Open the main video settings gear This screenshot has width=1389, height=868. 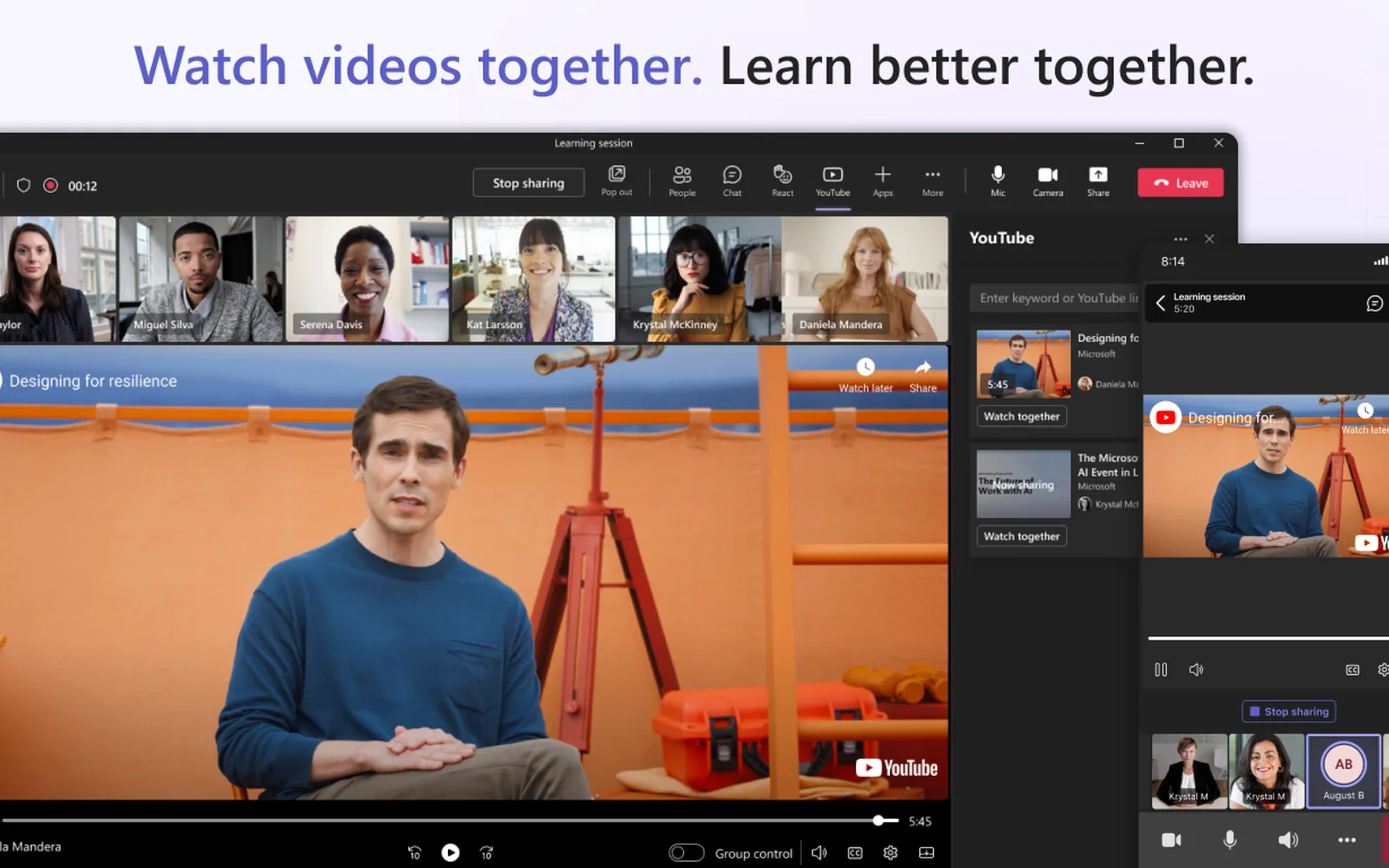(891, 853)
